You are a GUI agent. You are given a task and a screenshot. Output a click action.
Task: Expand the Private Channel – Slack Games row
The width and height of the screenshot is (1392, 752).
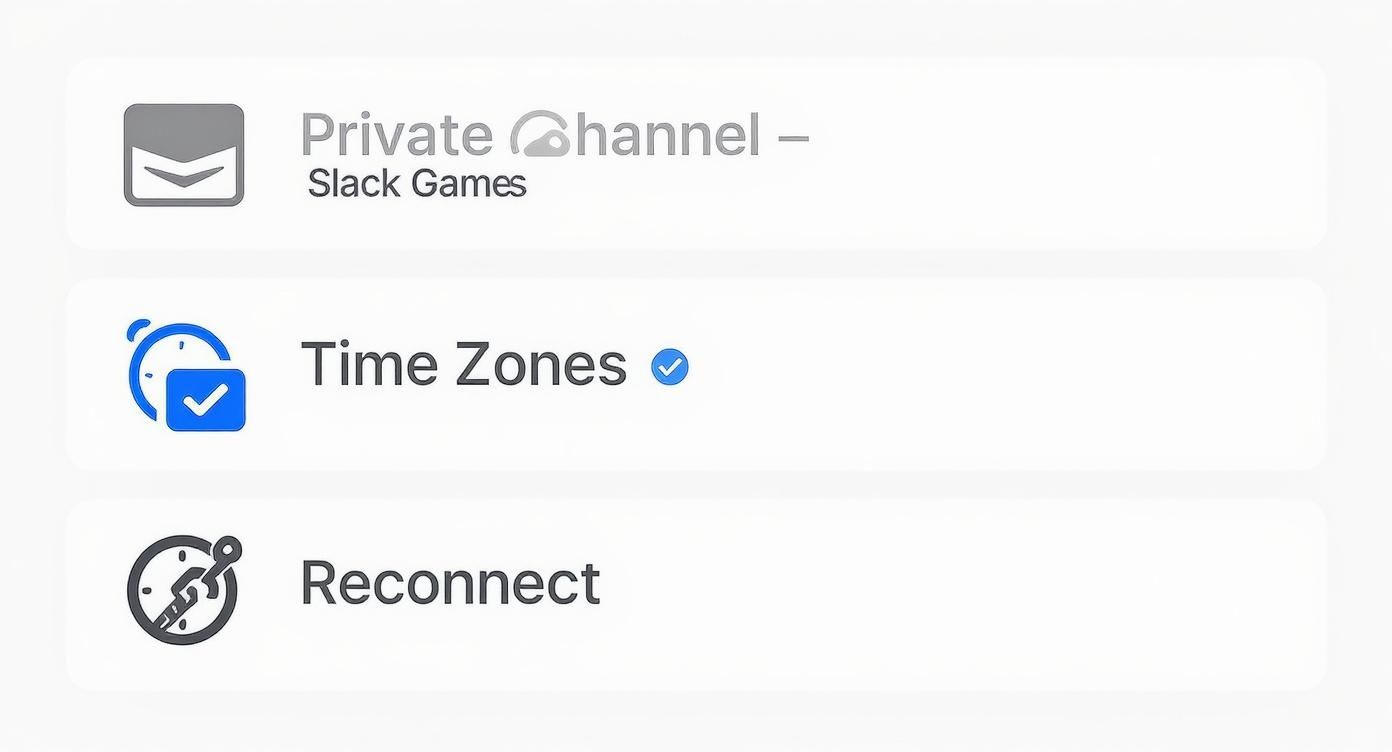click(696, 152)
